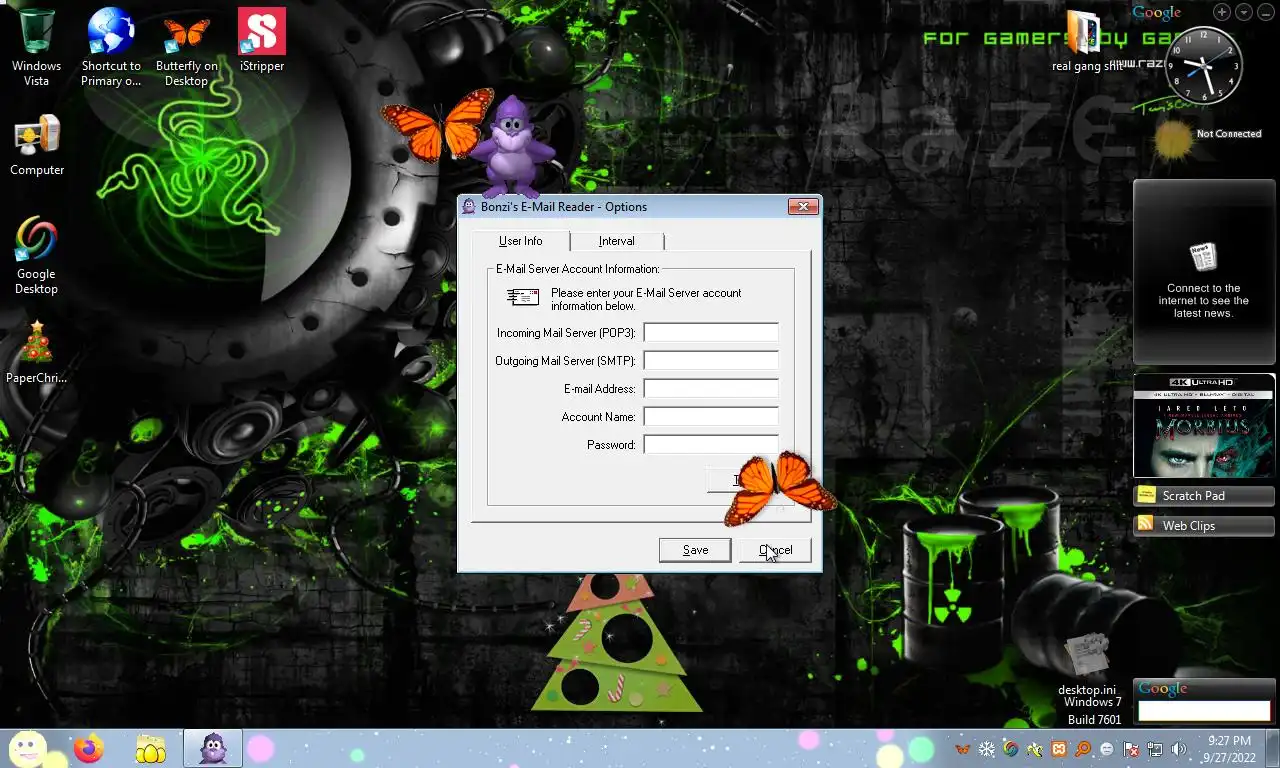
Task: Click the Not Connected weather gadget
Action: 1207,139
